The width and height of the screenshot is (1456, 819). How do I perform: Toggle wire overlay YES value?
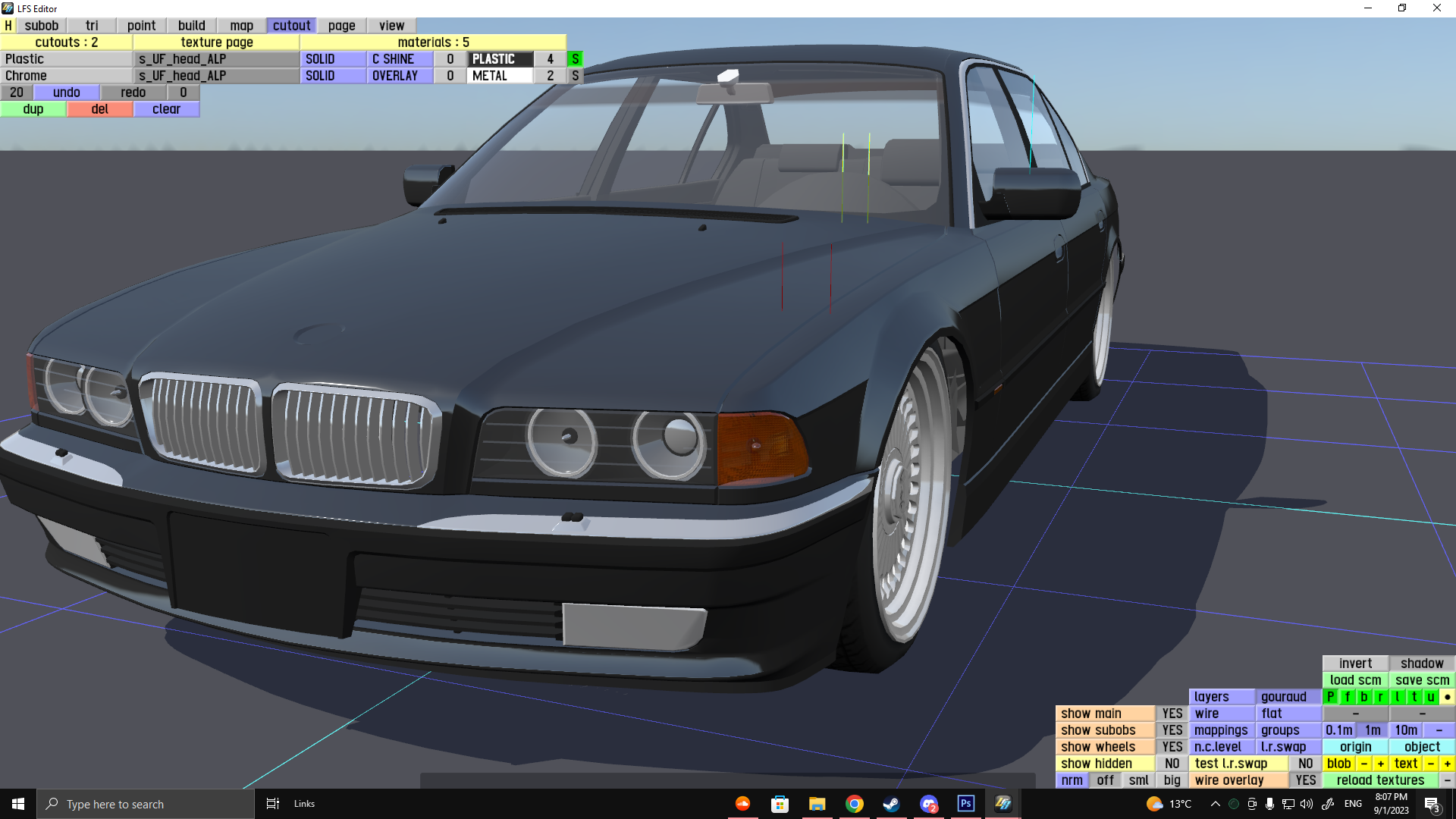click(1305, 780)
